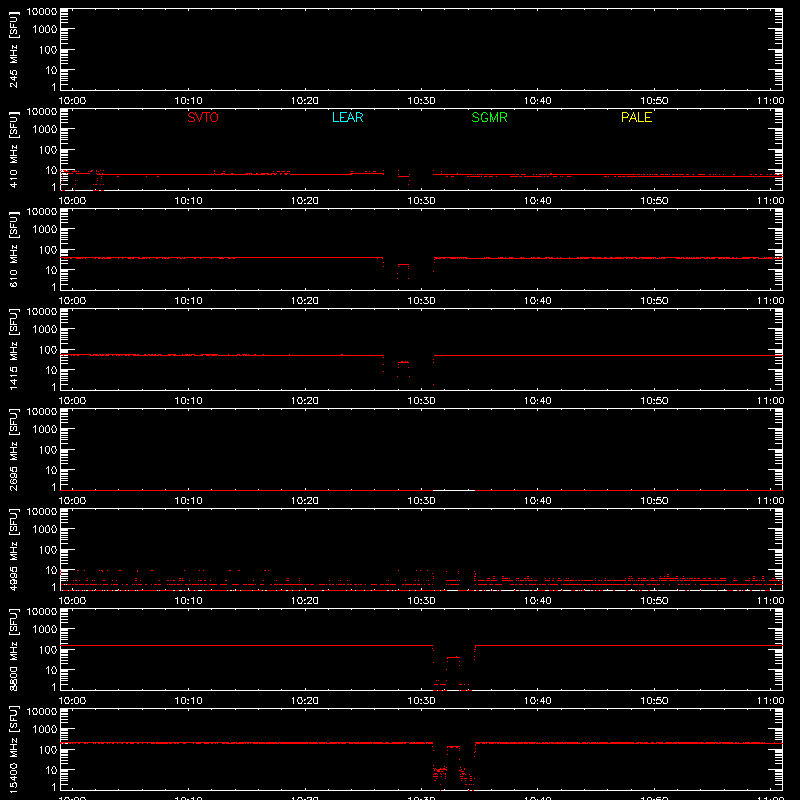Click 10:50 time label under 610 MHz plot
This screenshot has height=800, width=800.
654,301
